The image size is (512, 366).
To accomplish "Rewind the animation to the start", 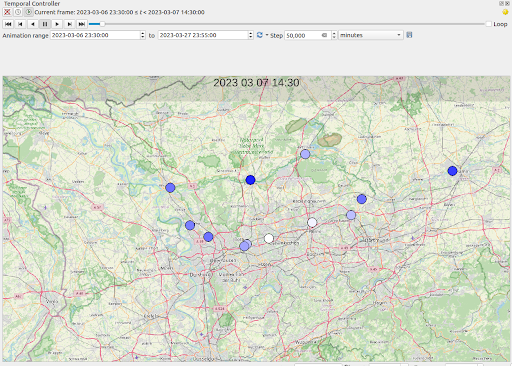I will point(8,24).
